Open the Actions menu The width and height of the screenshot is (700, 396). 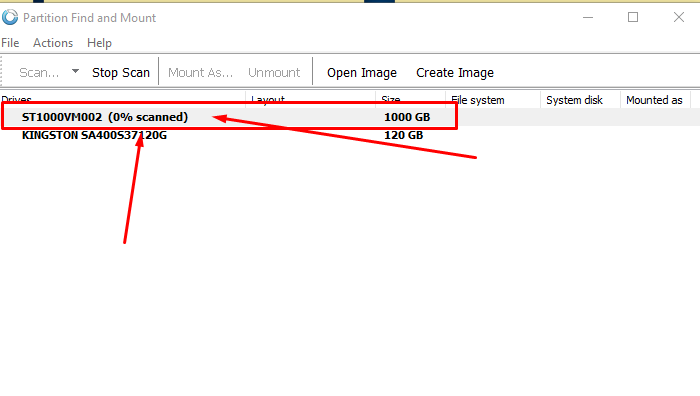53,43
